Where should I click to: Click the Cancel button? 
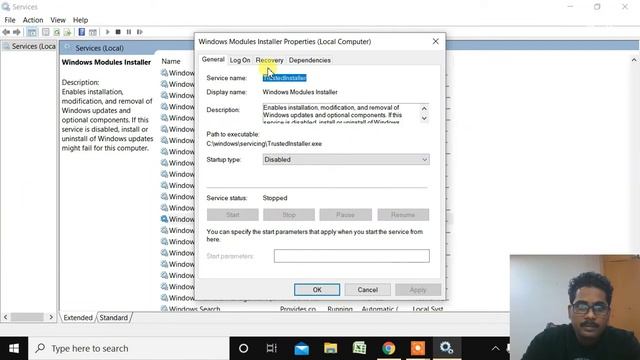click(x=367, y=290)
